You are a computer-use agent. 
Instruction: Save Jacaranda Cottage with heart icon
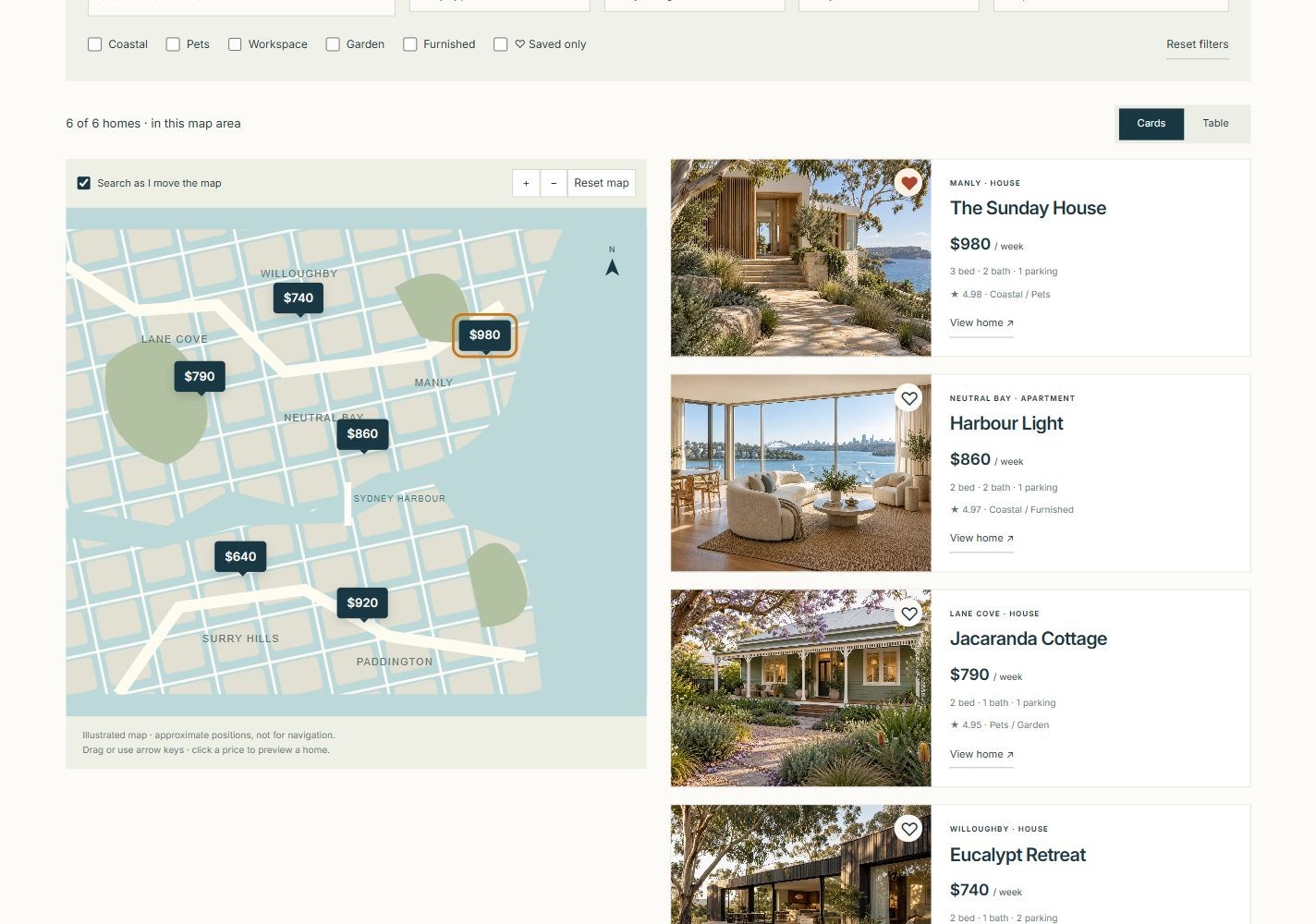tap(909, 614)
